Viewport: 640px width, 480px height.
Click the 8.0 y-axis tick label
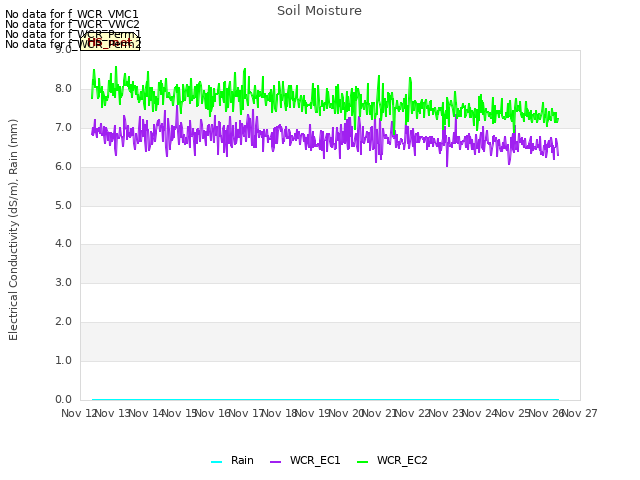[x=63, y=89]
